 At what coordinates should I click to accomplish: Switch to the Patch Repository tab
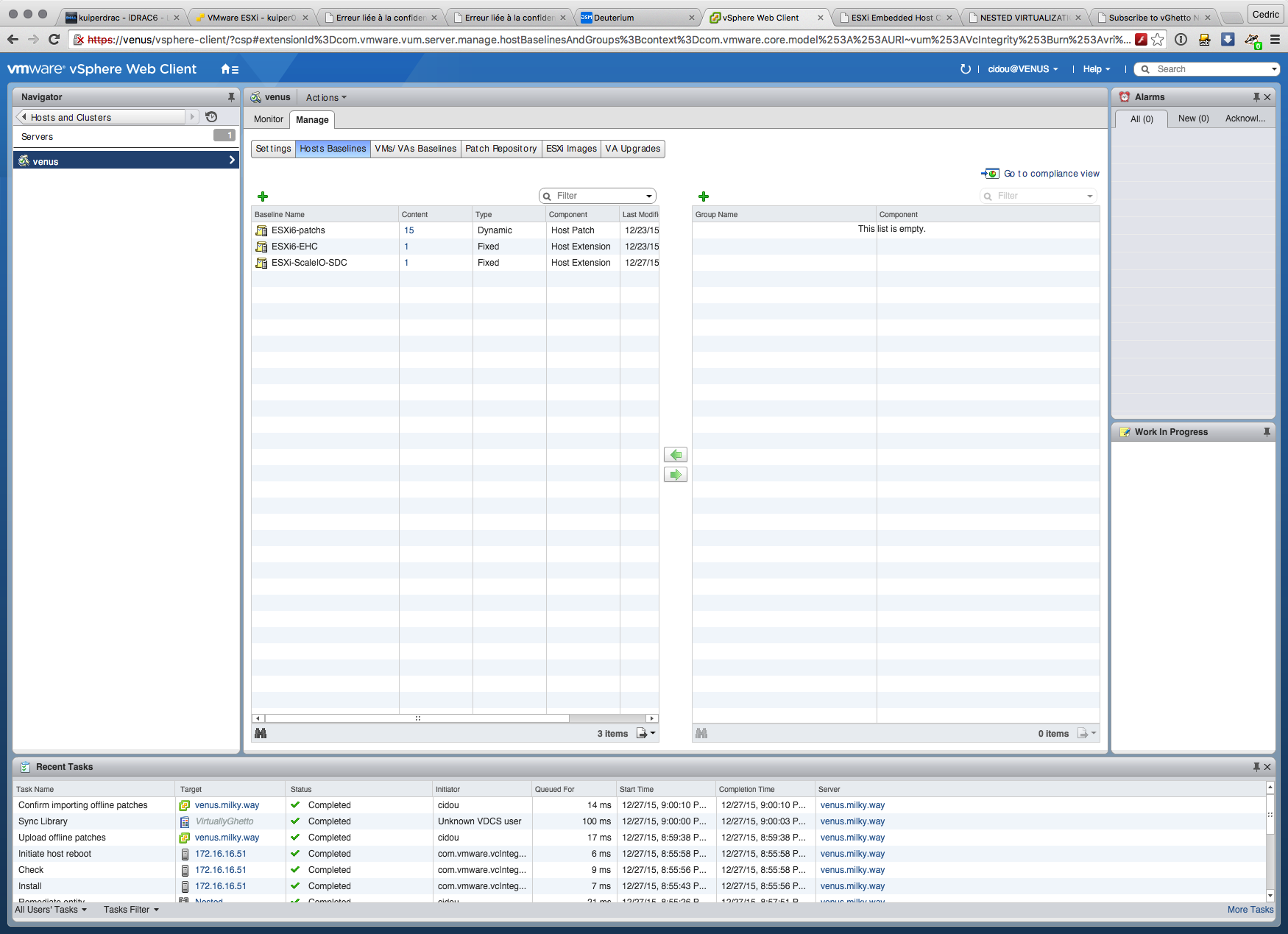(x=500, y=149)
